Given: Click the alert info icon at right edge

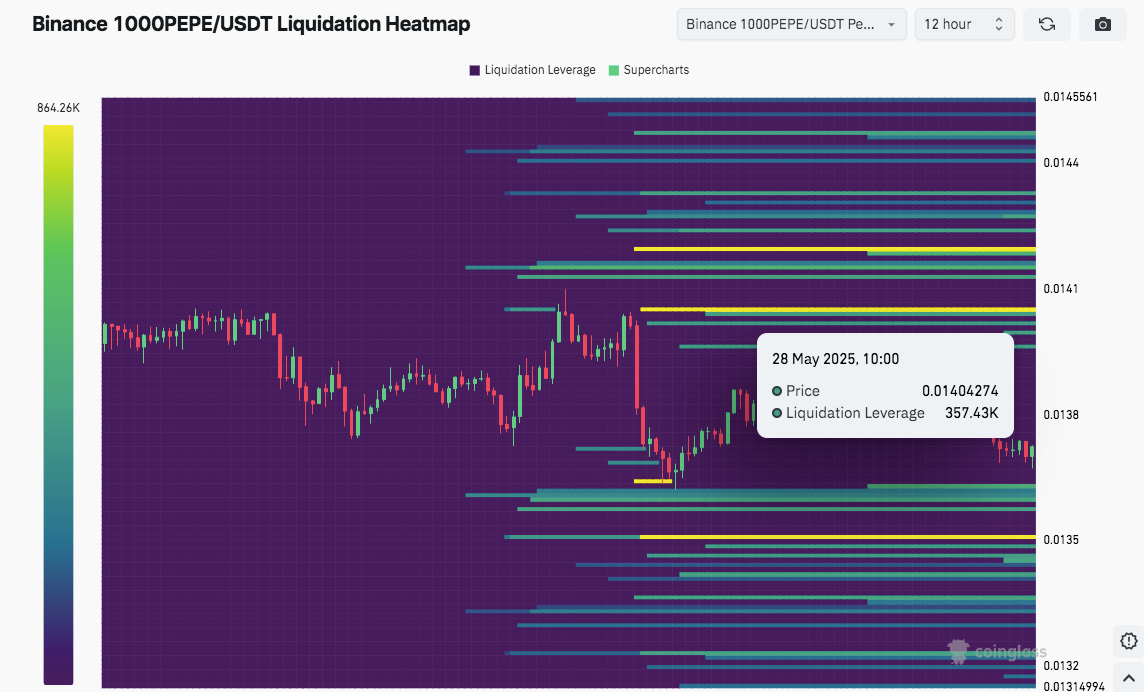Looking at the screenshot, I should [1129, 641].
